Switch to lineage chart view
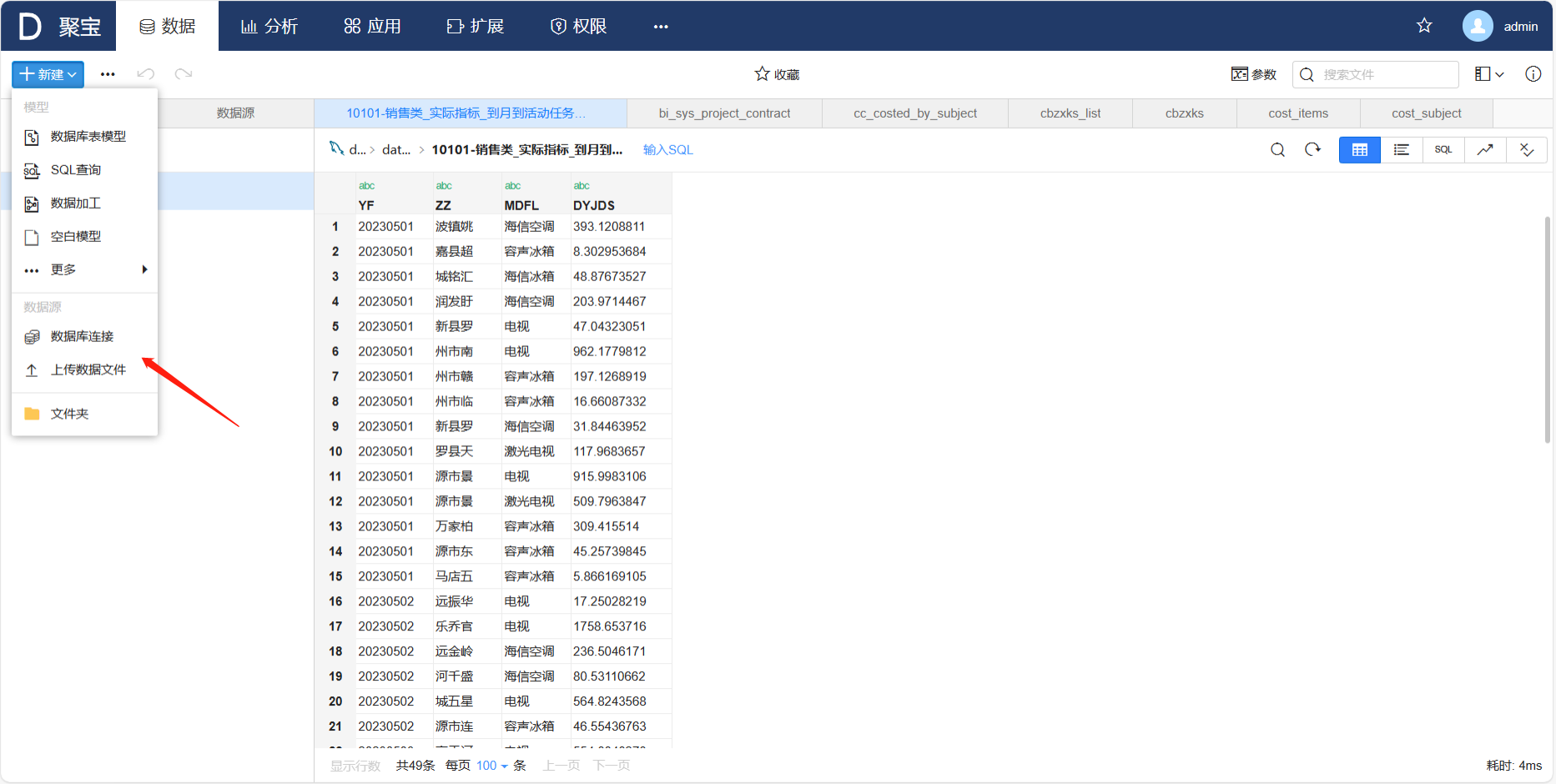The width and height of the screenshot is (1556, 784). (1485, 149)
